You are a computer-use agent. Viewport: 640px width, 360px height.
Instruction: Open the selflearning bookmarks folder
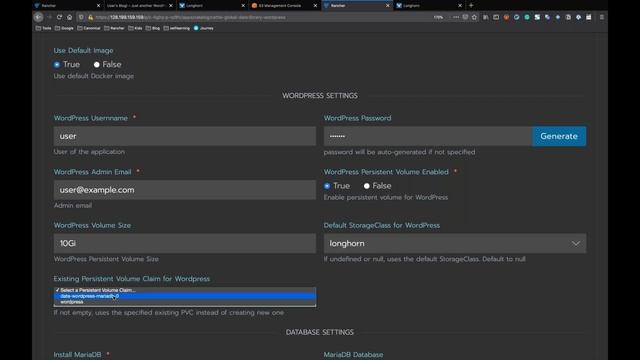[176, 28]
